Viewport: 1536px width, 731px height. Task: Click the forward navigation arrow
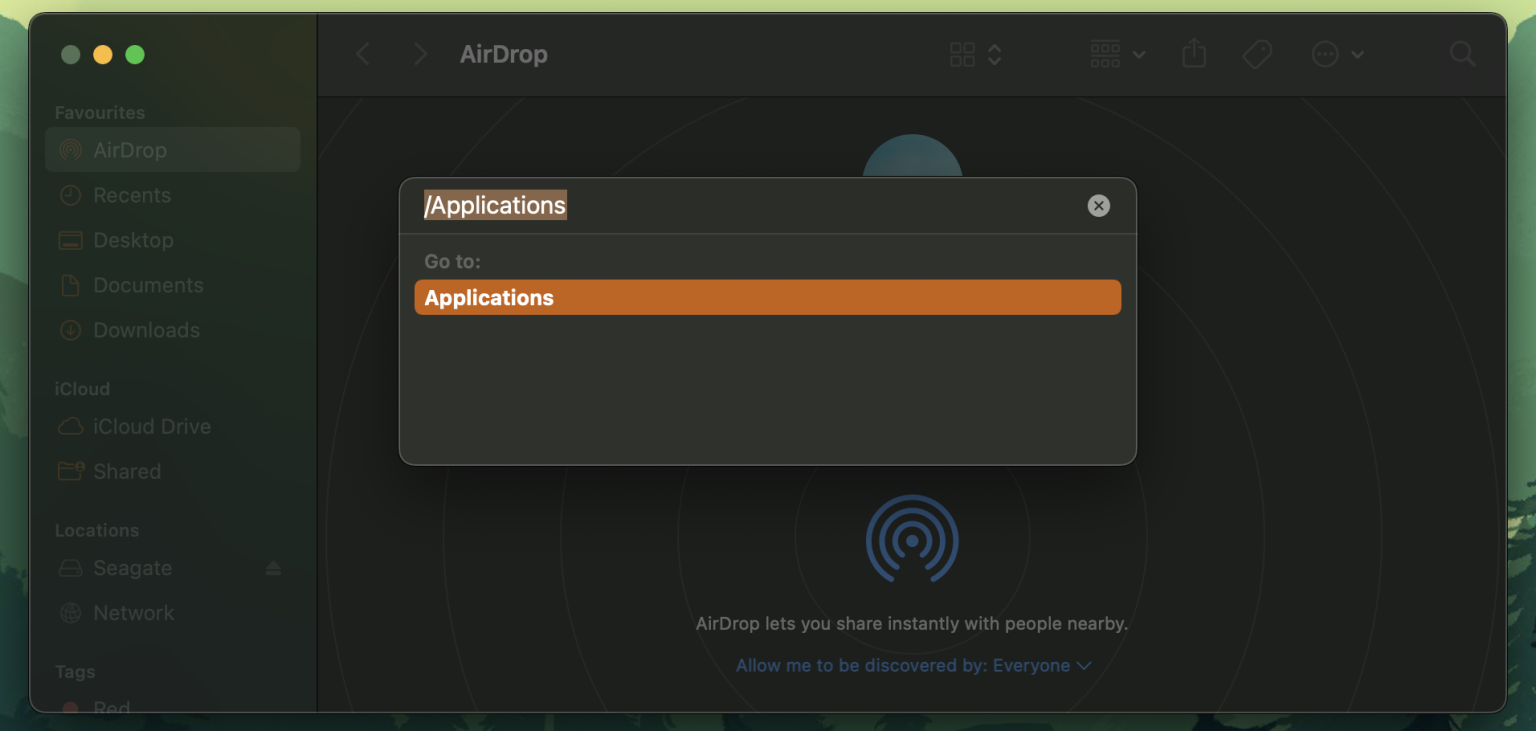coord(420,54)
